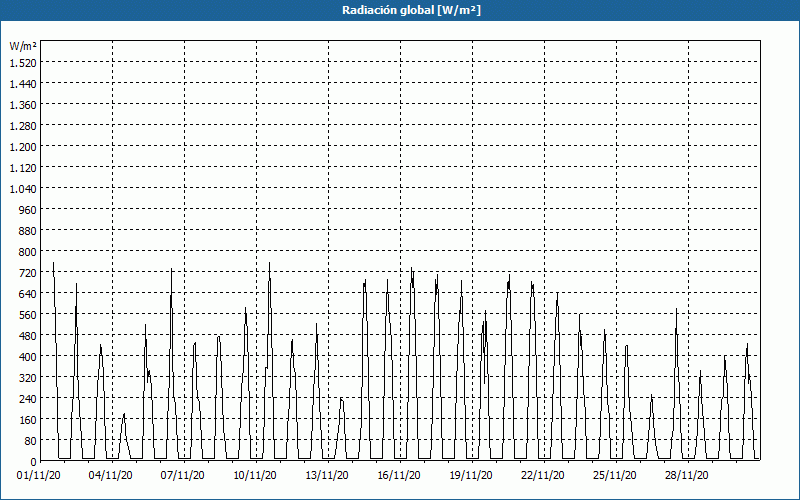Click the 1.520 y-axis value
Viewport: 800px width, 500px height.
[23, 62]
